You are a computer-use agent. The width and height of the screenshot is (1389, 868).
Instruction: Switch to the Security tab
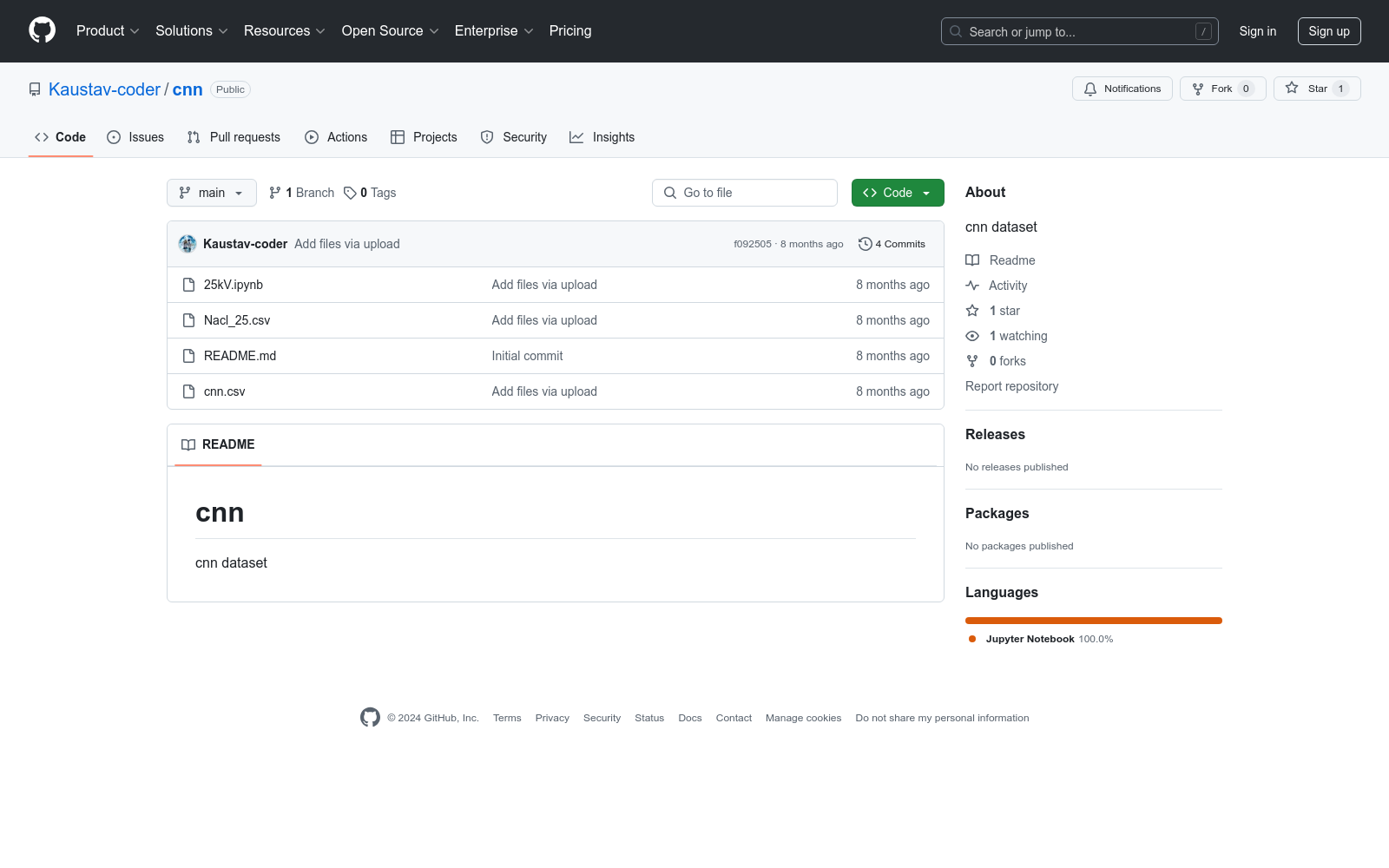[x=514, y=137]
